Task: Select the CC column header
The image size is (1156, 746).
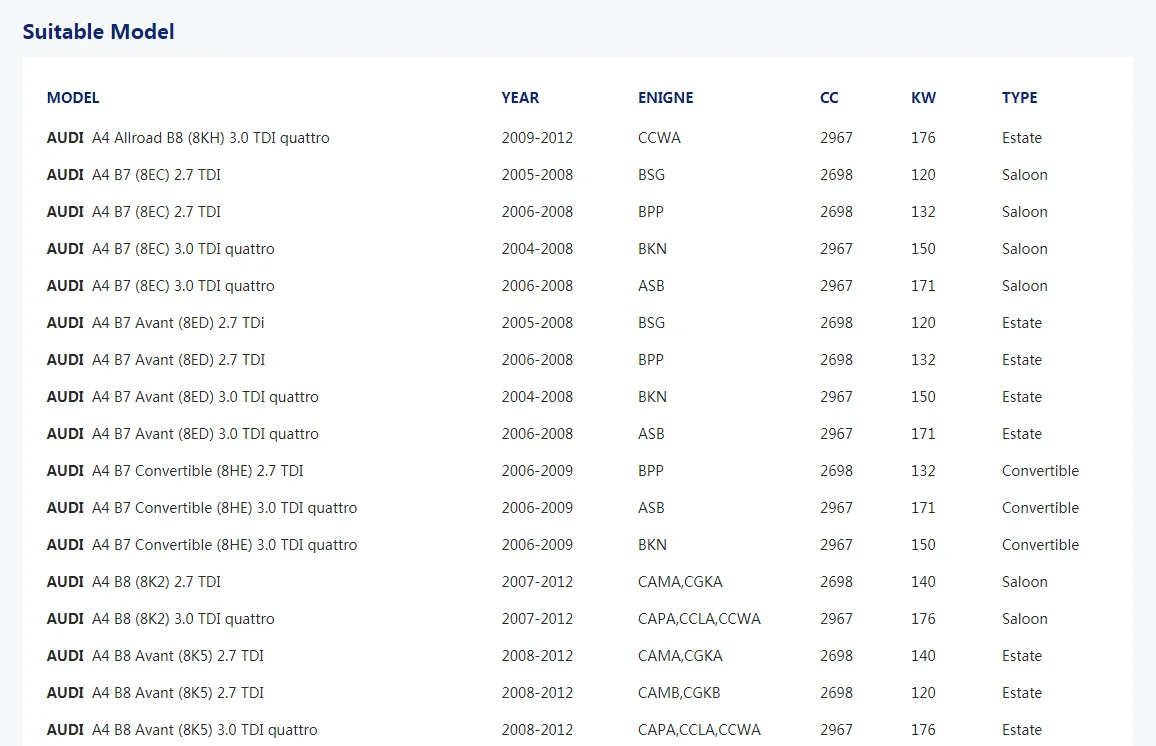Action: click(829, 98)
